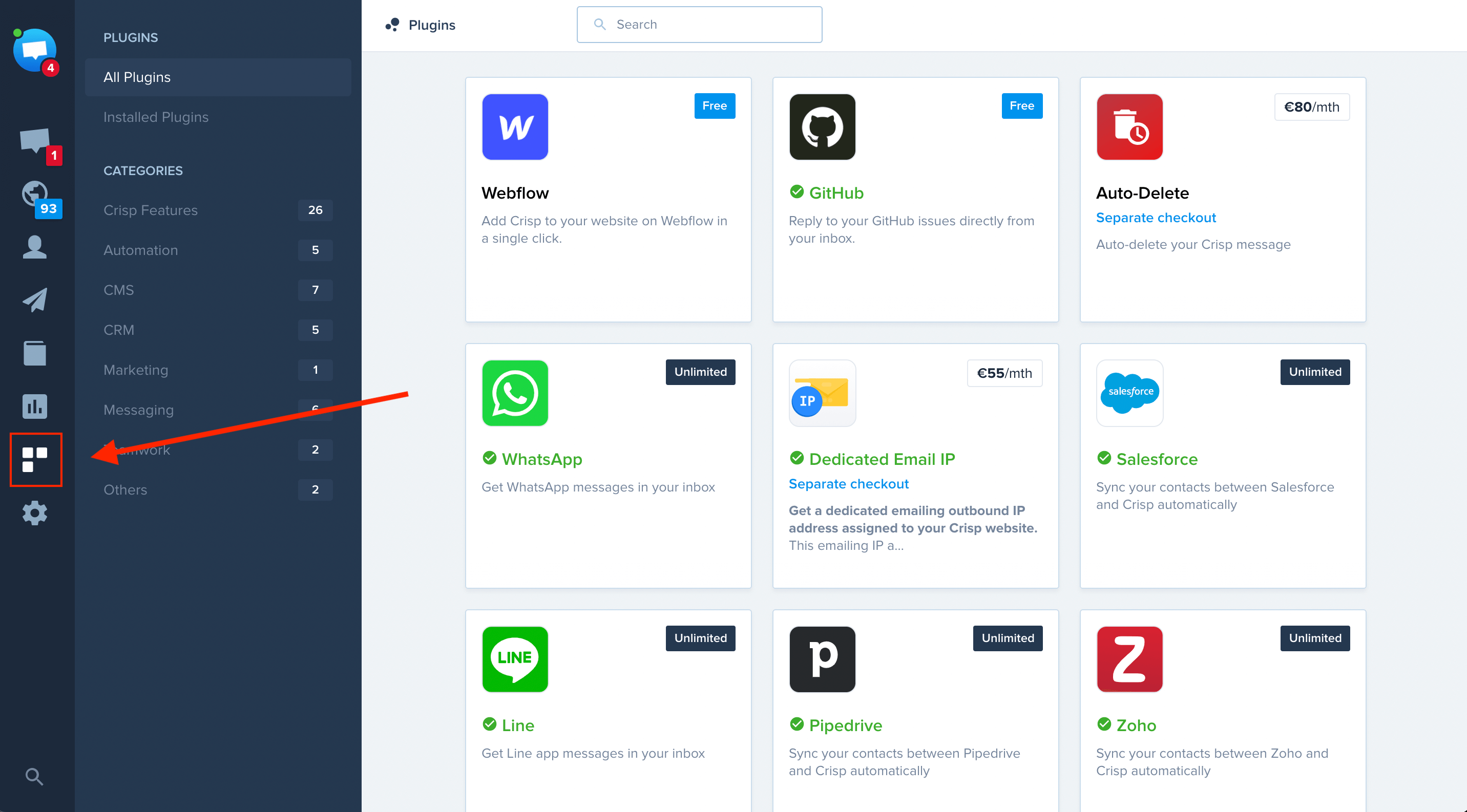Click the Zoho plugin logo
This screenshot has height=812, width=1467.
point(1130,659)
